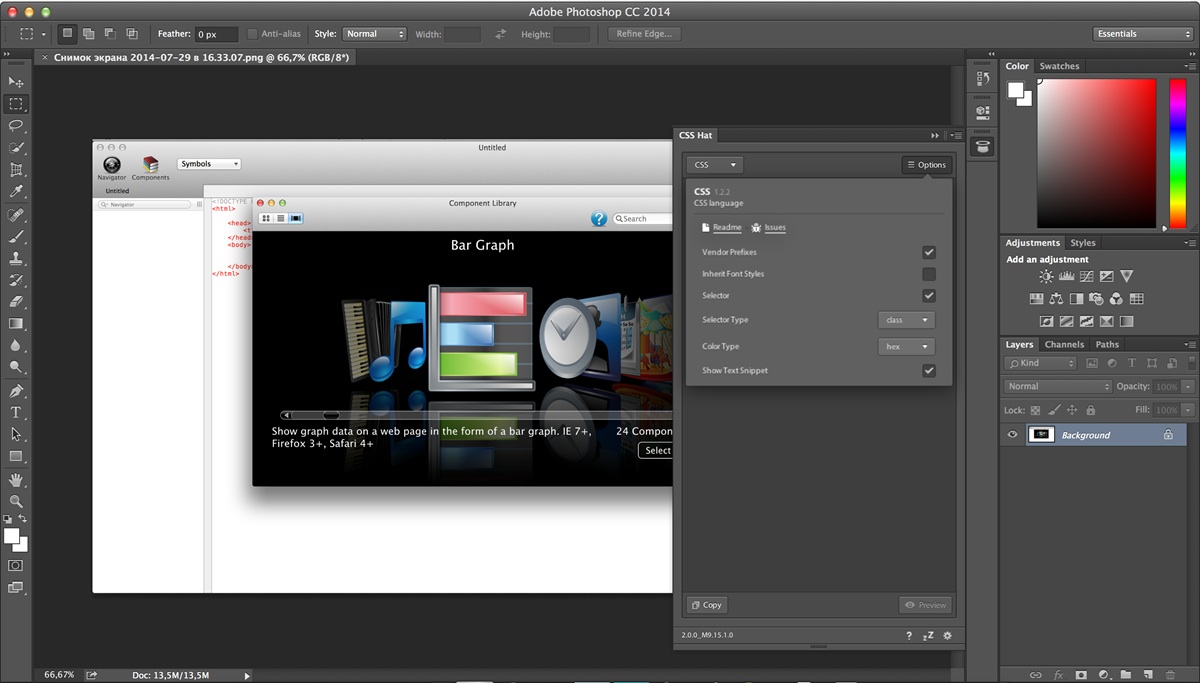Switch to the Paths tab
Viewport: 1200px width, 683px height.
click(1107, 345)
